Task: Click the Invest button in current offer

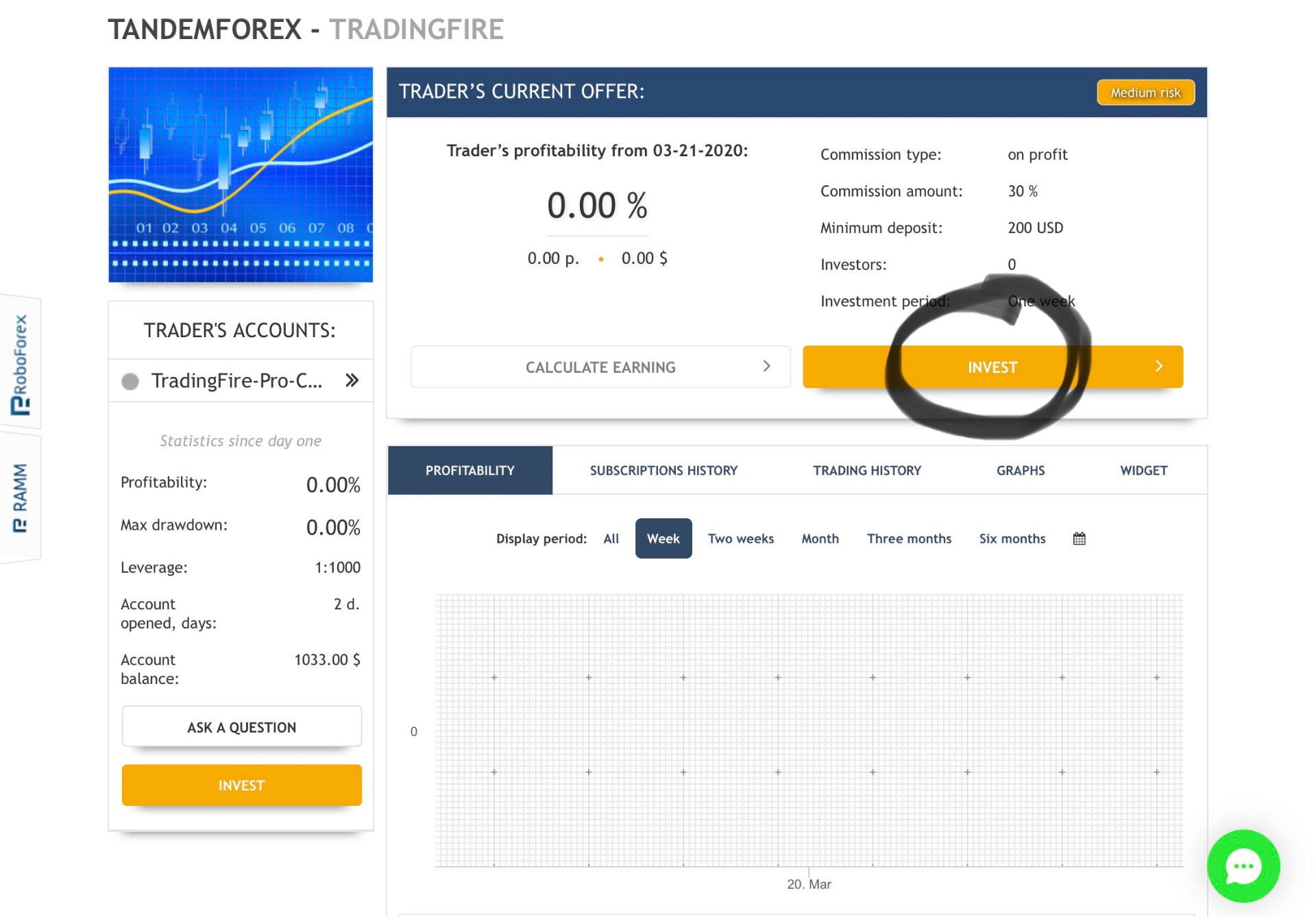Action: [x=992, y=367]
